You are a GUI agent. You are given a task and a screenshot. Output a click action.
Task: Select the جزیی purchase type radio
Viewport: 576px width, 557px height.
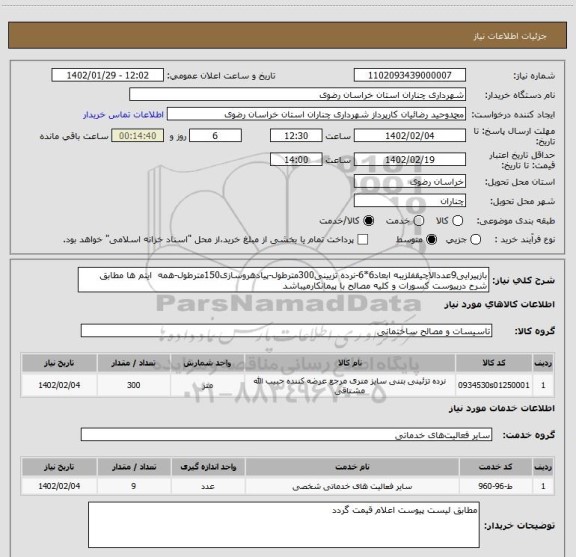coord(475,240)
